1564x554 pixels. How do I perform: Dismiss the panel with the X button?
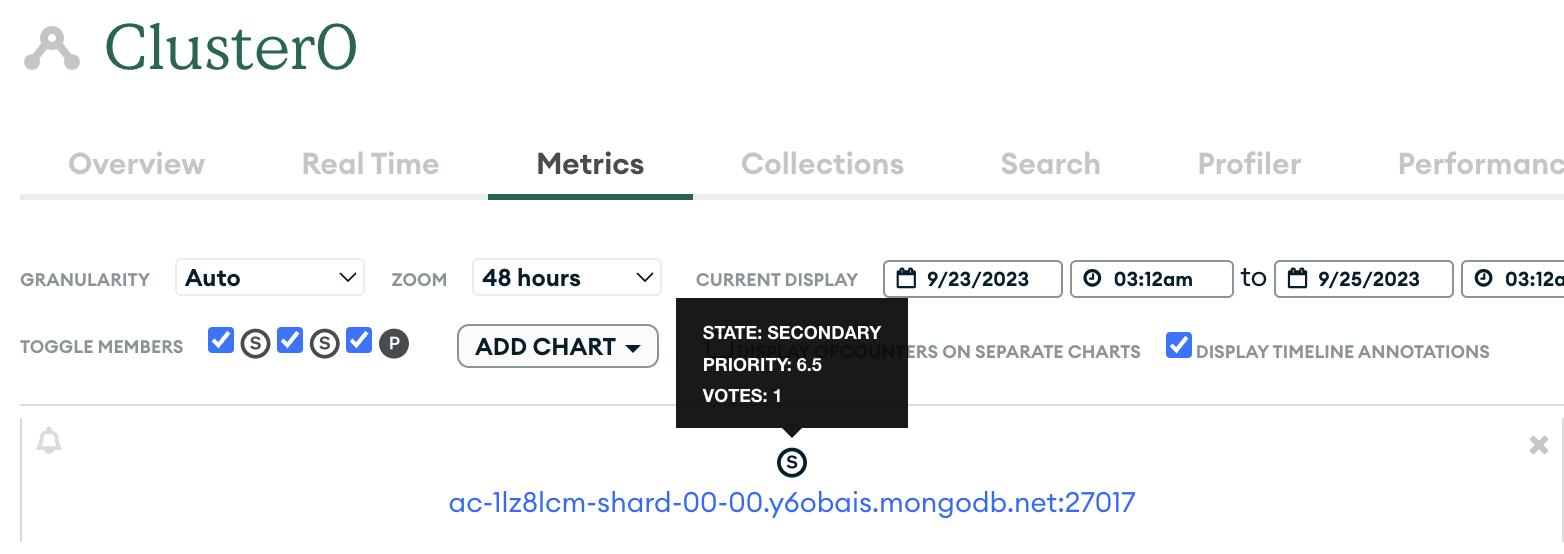[1539, 445]
